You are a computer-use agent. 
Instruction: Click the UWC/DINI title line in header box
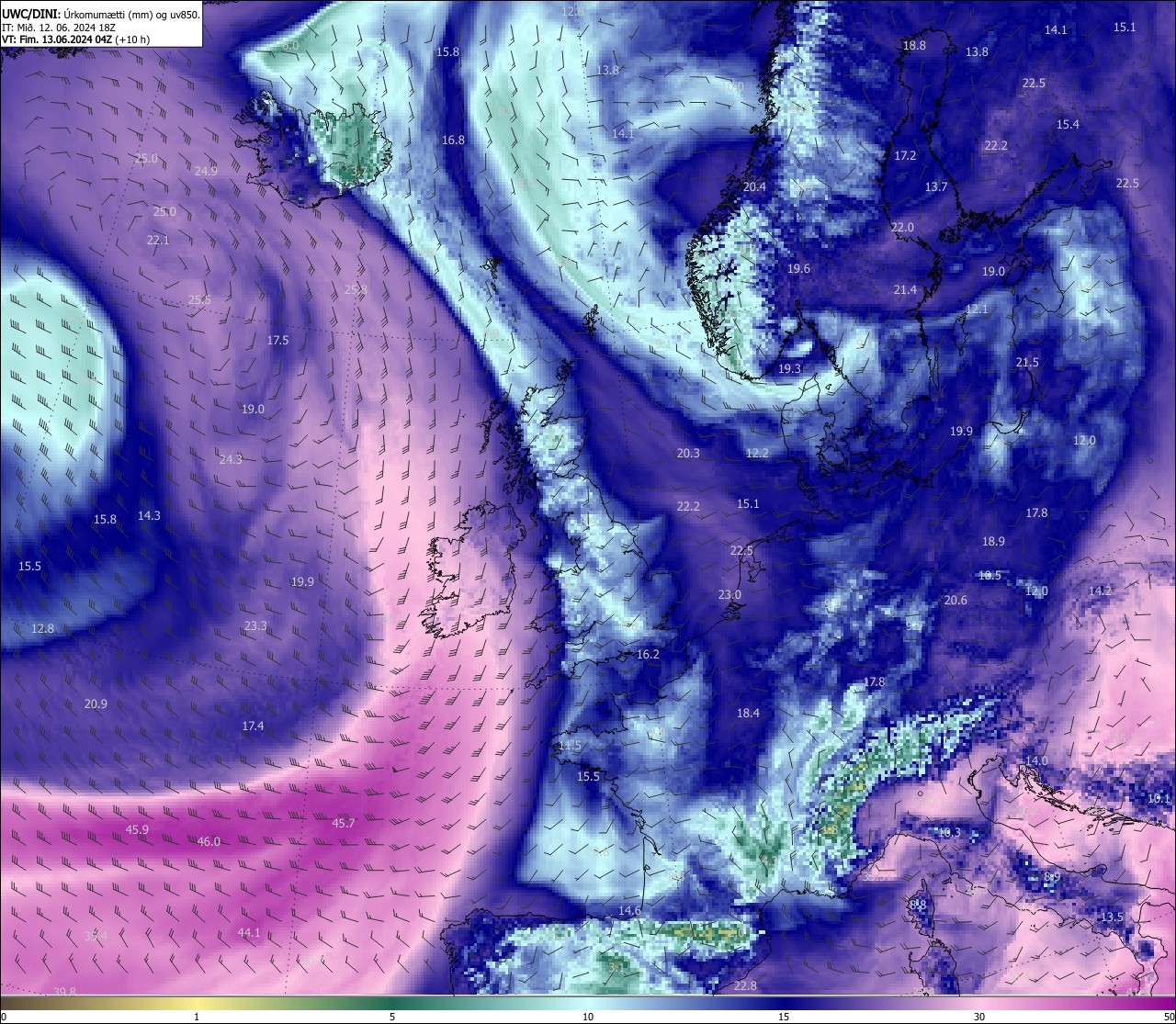pos(100,14)
